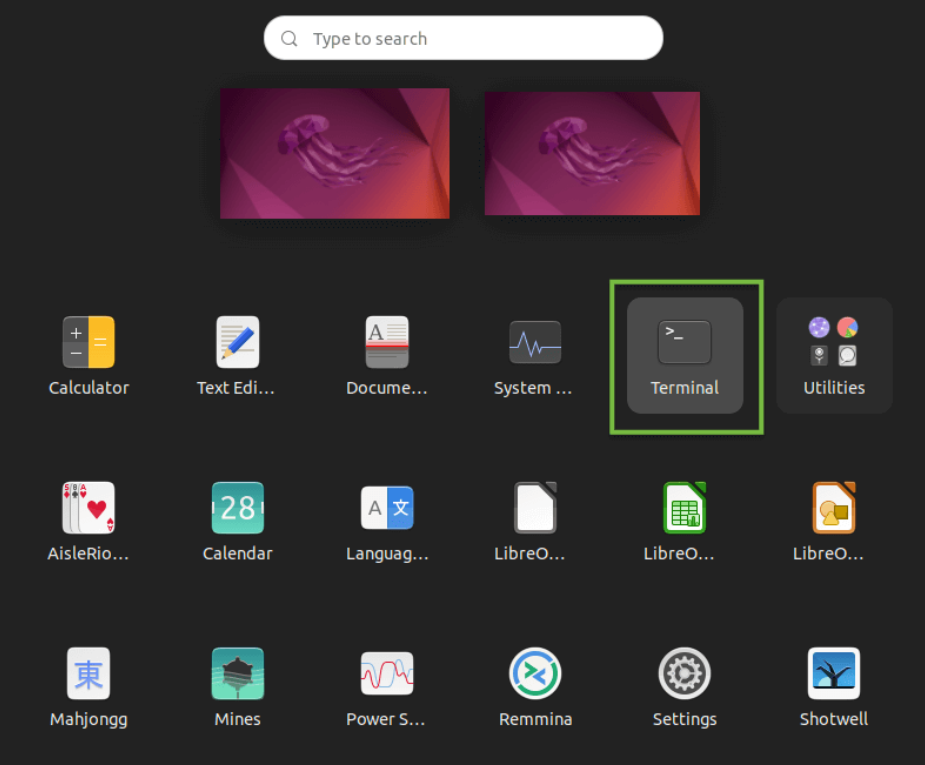
Task: Open the Calculator app
Action: pos(88,355)
